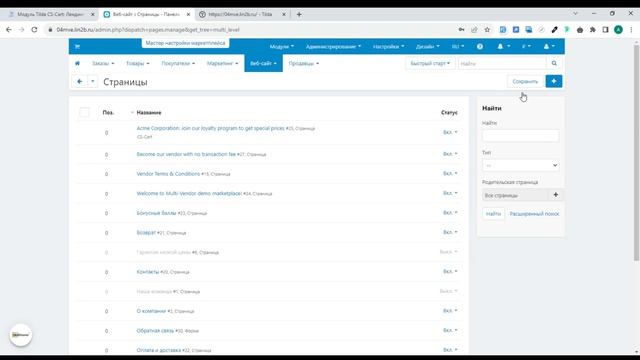Reload the page in browser
Screen dimensions: 640x360
(x=34, y=29)
